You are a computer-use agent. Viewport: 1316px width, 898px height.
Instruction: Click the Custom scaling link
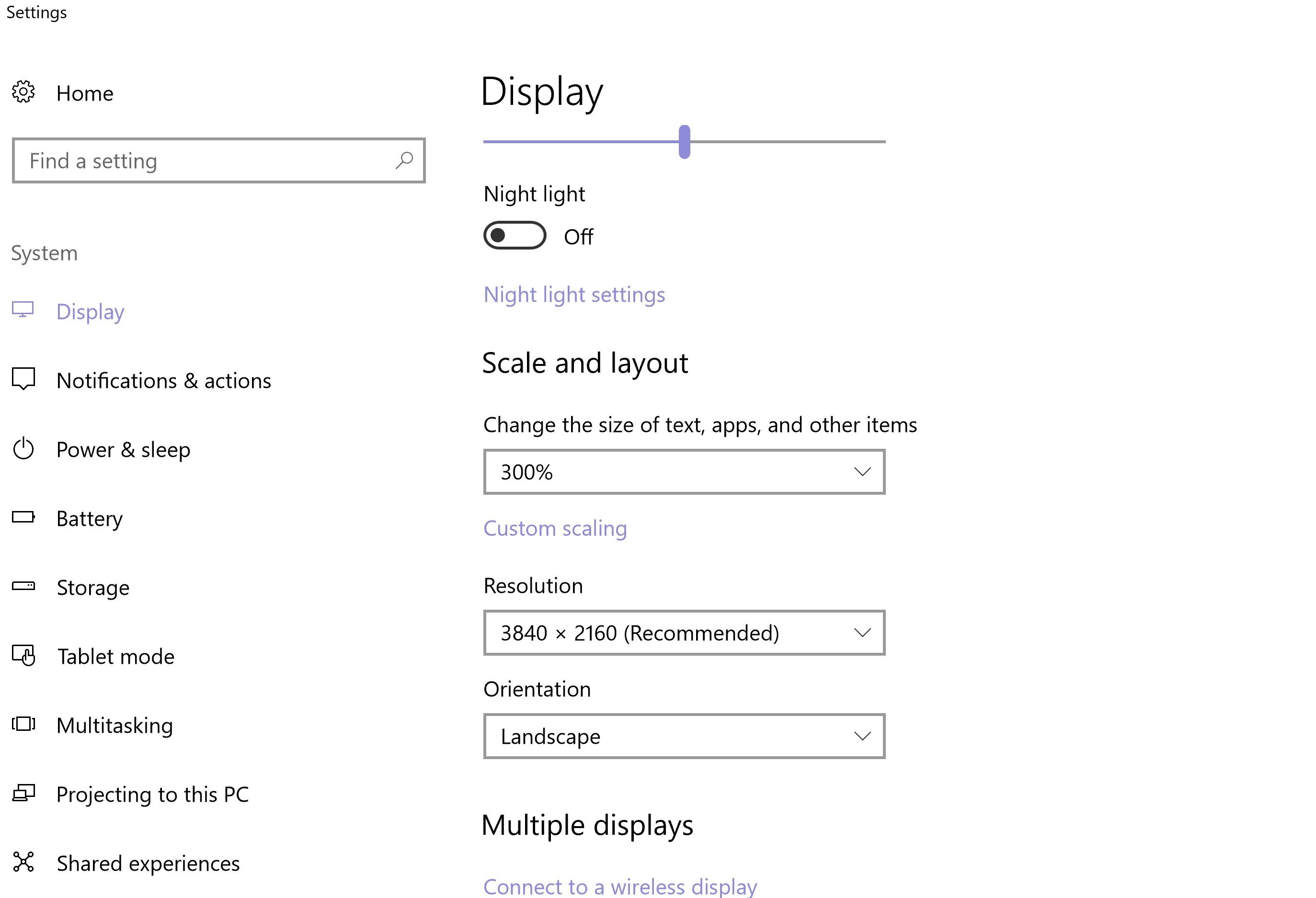(x=555, y=528)
